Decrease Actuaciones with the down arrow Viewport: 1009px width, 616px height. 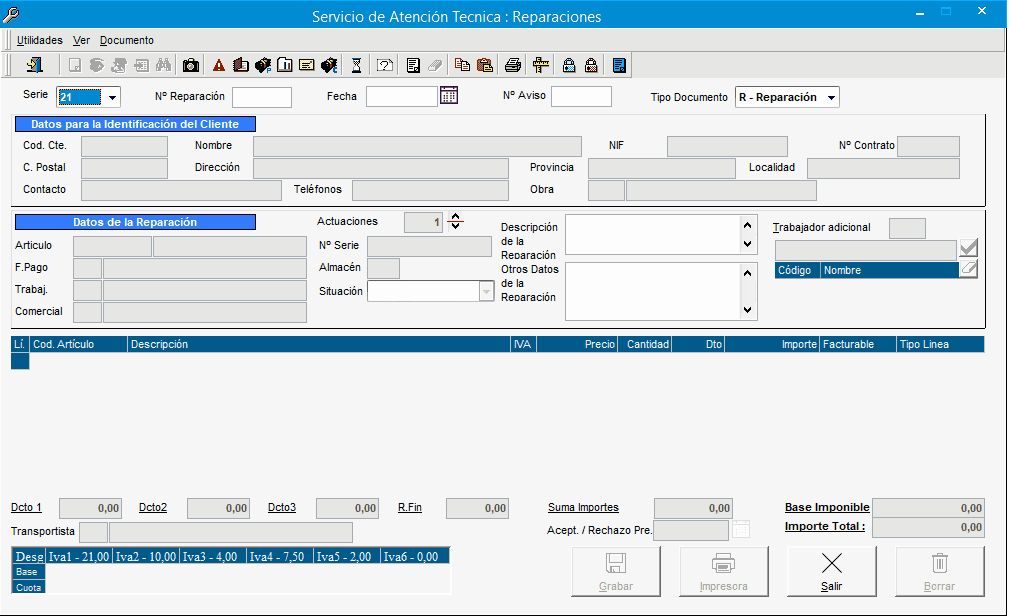[456, 226]
